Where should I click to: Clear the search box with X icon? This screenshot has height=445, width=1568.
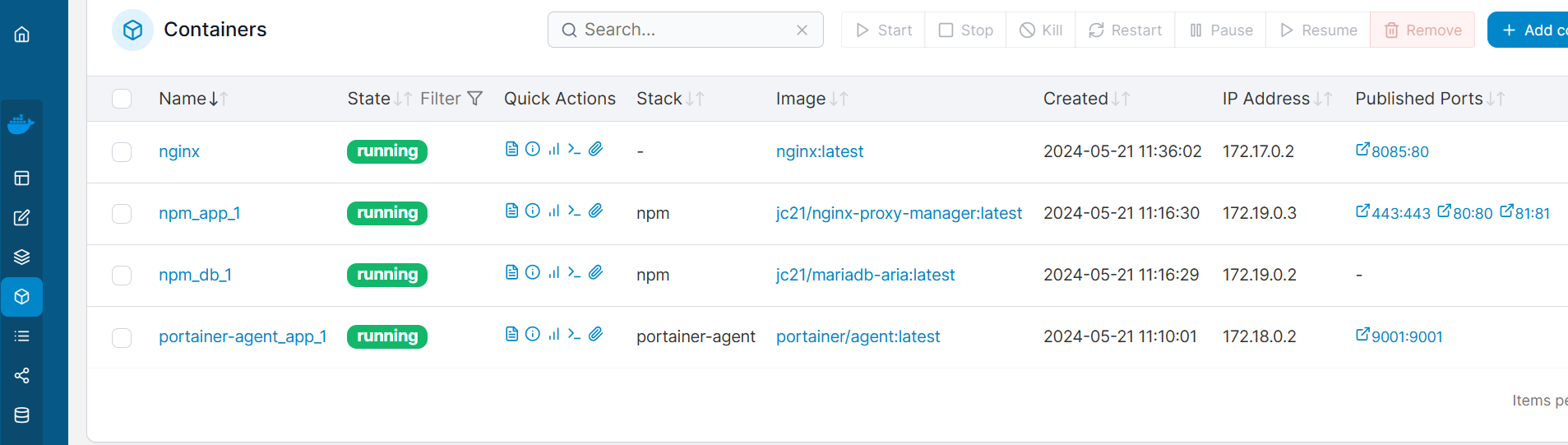802,30
